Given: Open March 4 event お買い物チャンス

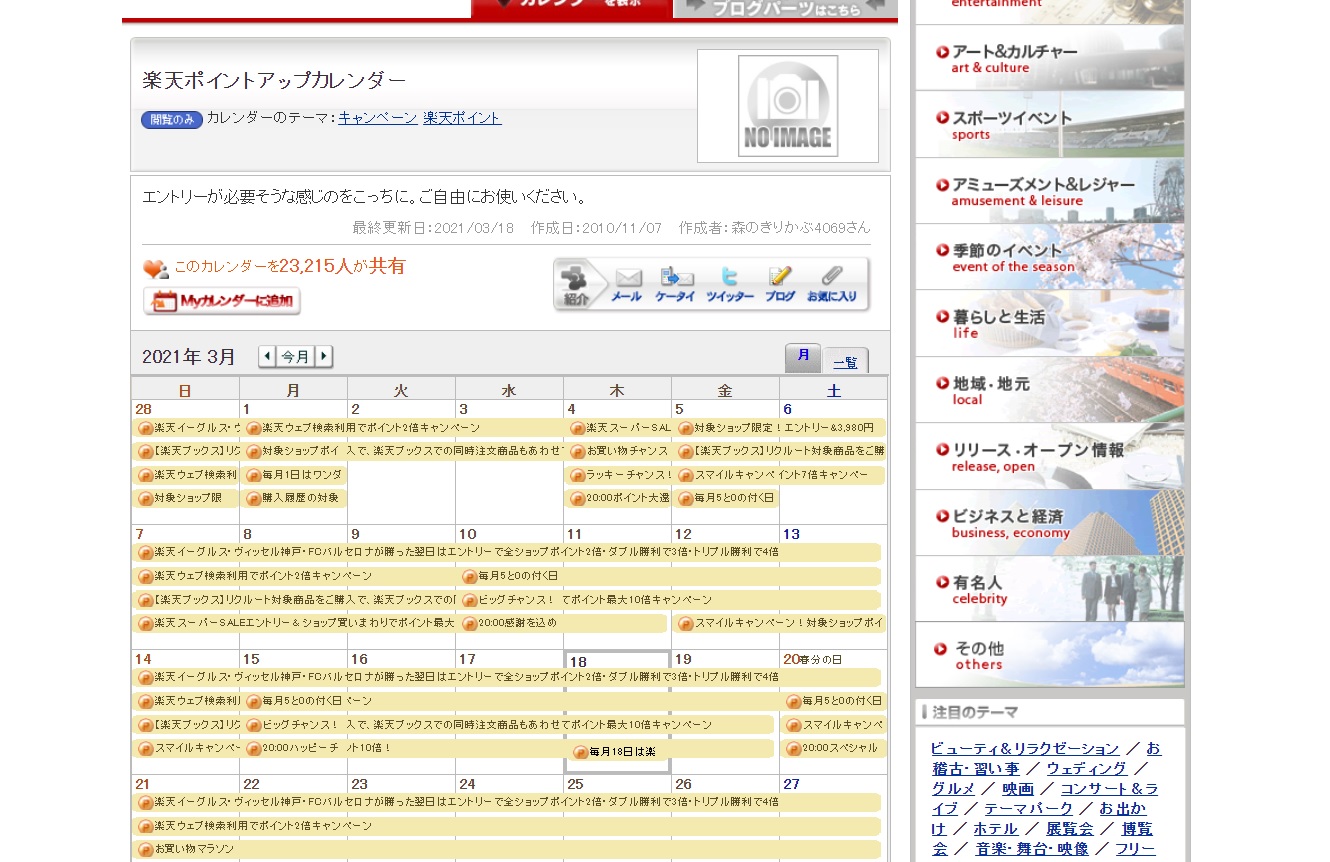Looking at the screenshot, I should click(x=619, y=451).
